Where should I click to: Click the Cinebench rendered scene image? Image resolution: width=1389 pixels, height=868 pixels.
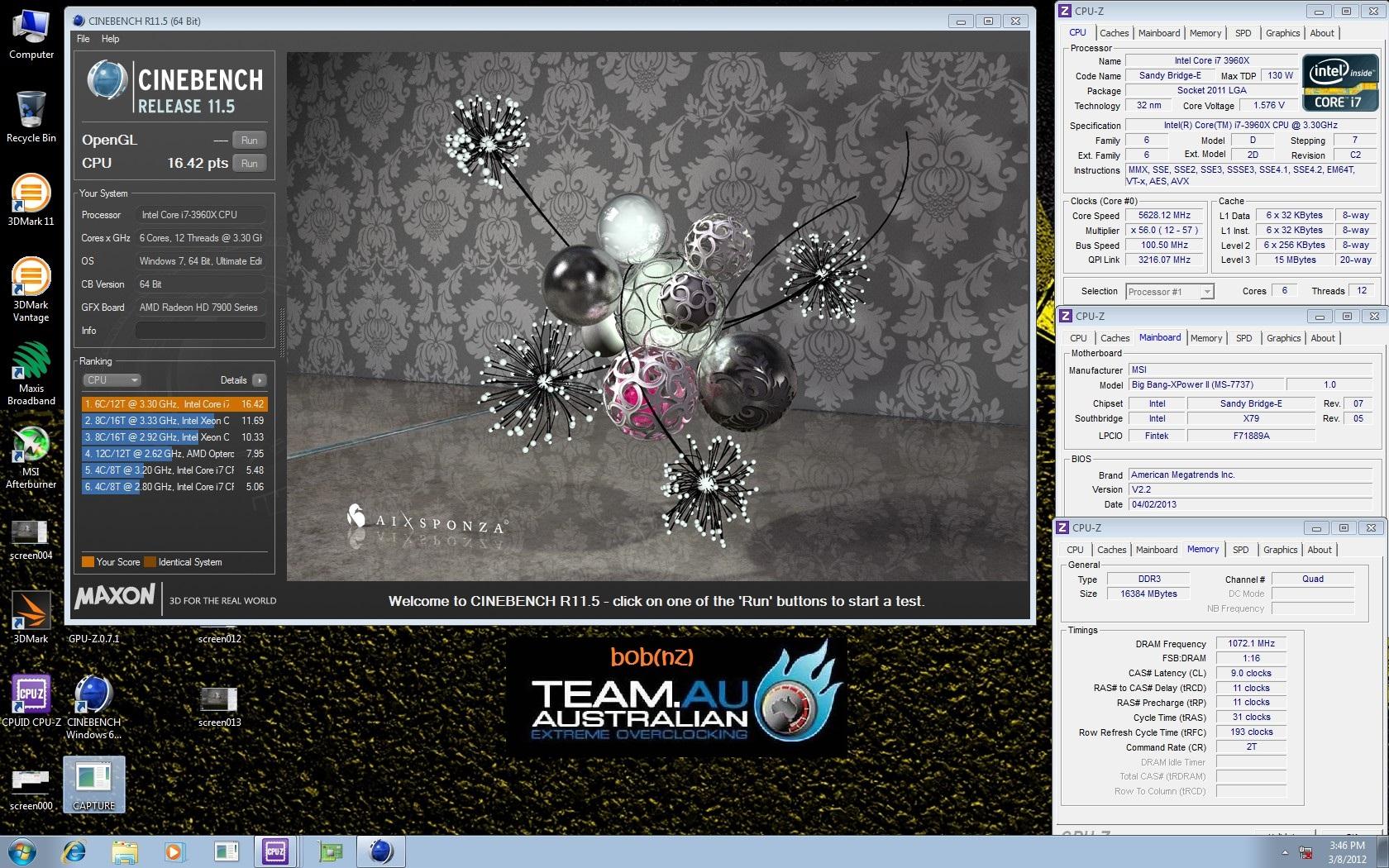click(x=658, y=317)
